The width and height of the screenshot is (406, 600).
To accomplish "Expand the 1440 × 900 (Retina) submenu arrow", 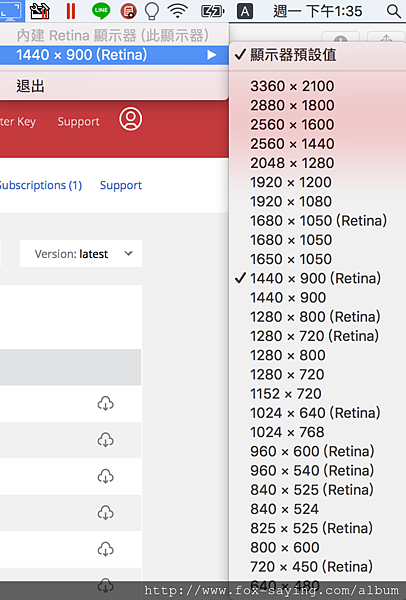I will click(x=212, y=55).
